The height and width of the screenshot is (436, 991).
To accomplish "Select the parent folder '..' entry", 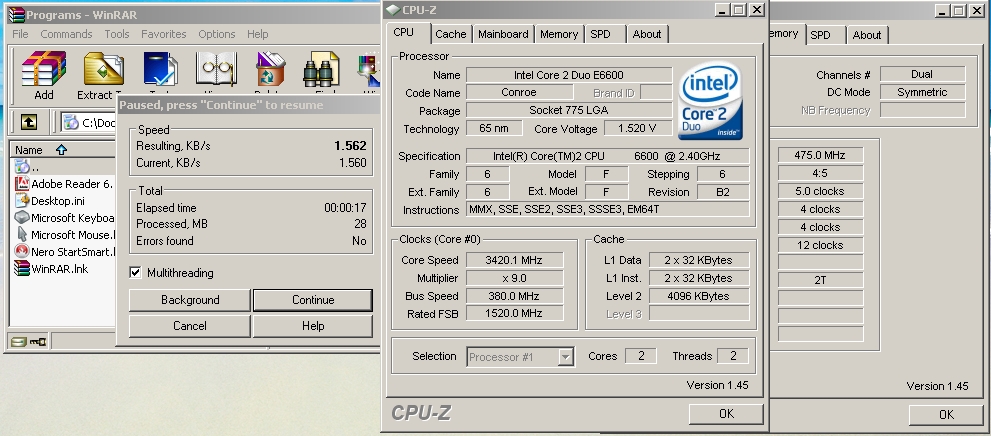I will (x=21, y=167).
